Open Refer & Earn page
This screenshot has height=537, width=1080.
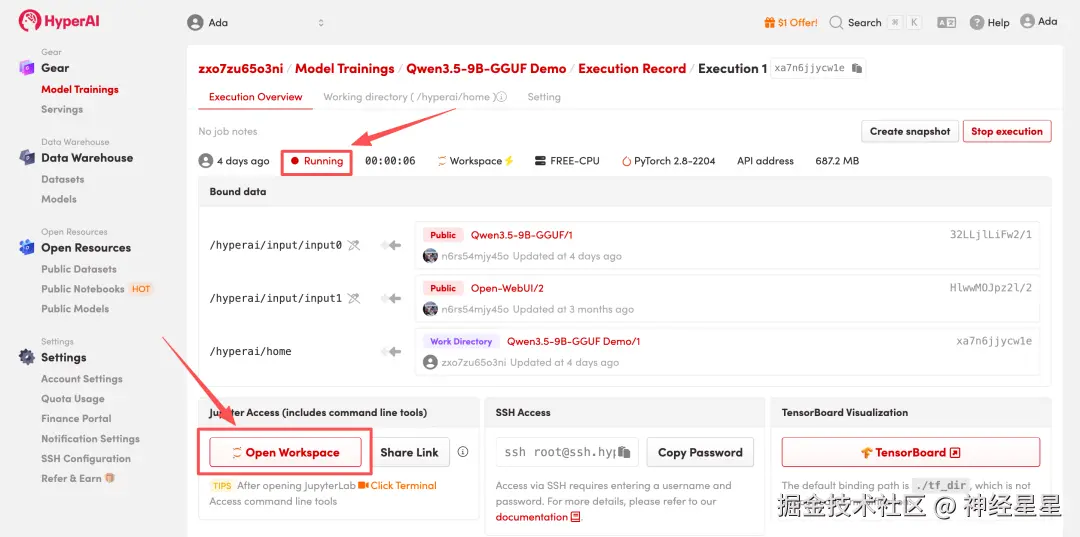[x=72, y=478]
